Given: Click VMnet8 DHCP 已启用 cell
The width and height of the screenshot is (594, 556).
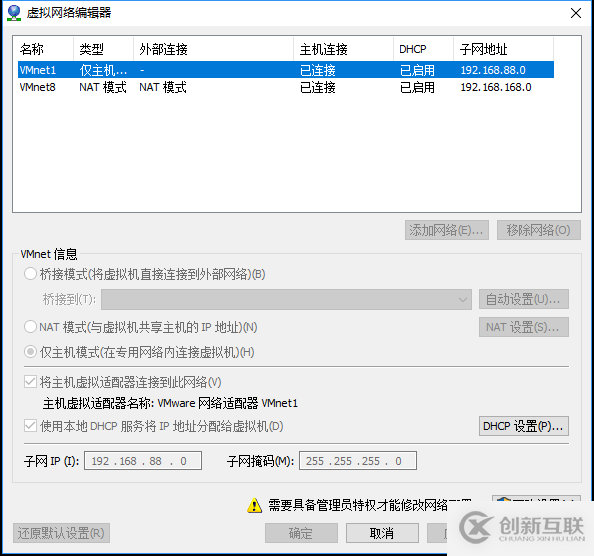Looking at the screenshot, I should point(417,87).
